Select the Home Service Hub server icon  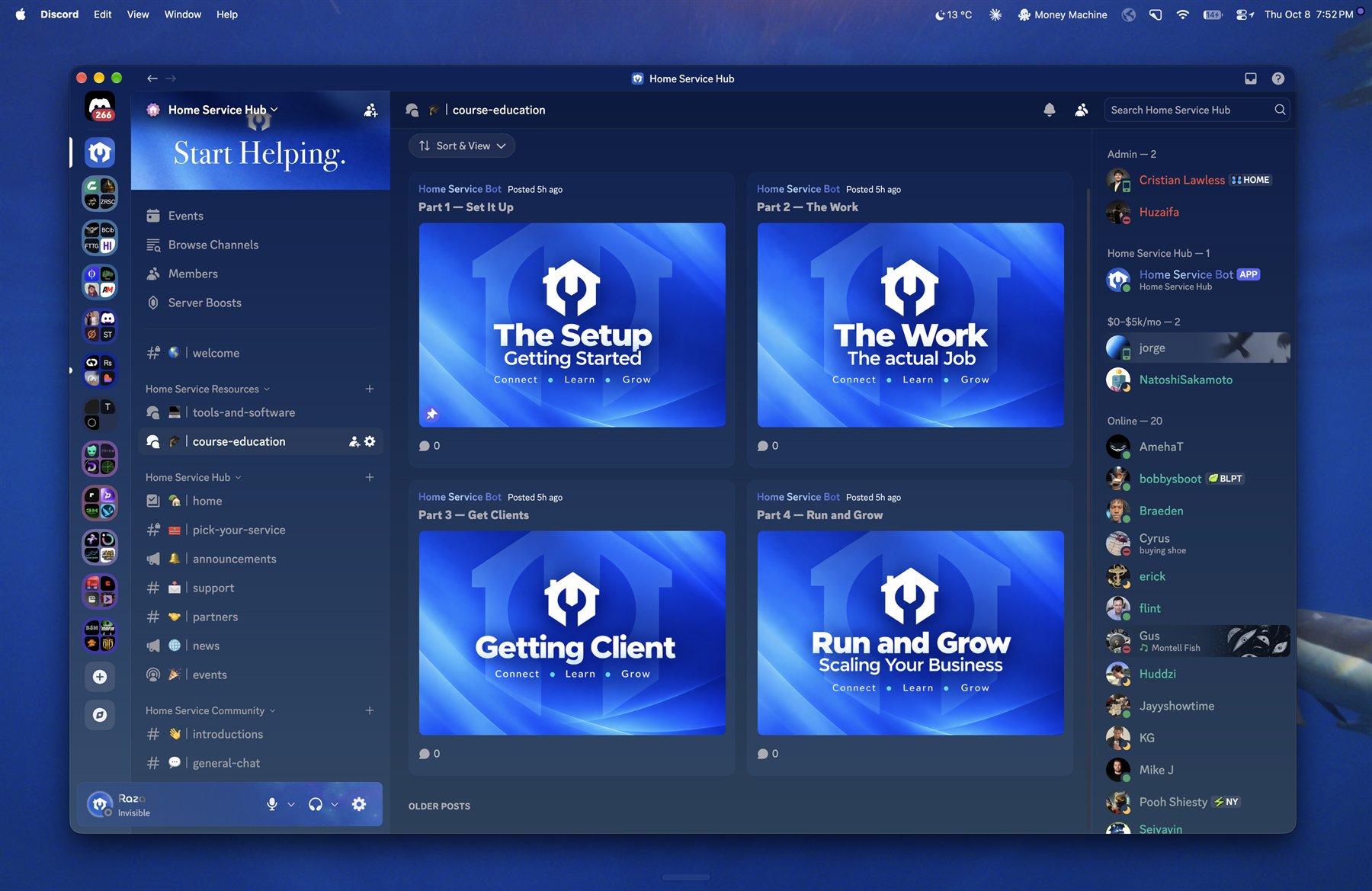[100, 152]
